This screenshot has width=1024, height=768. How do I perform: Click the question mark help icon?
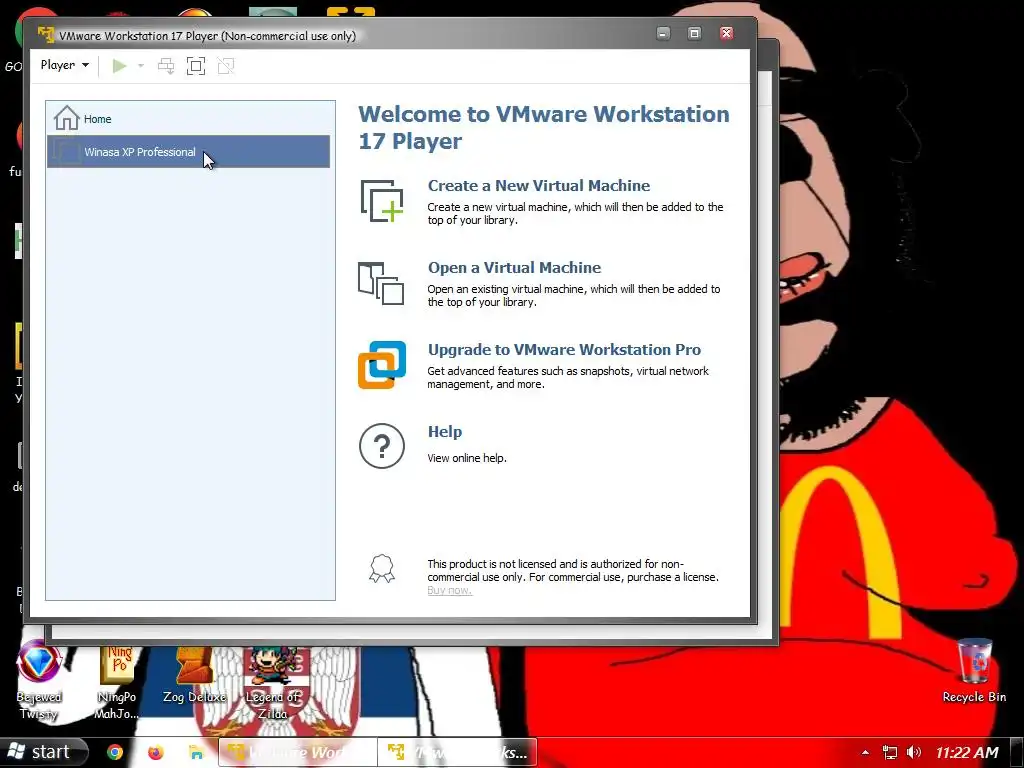[381, 446]
